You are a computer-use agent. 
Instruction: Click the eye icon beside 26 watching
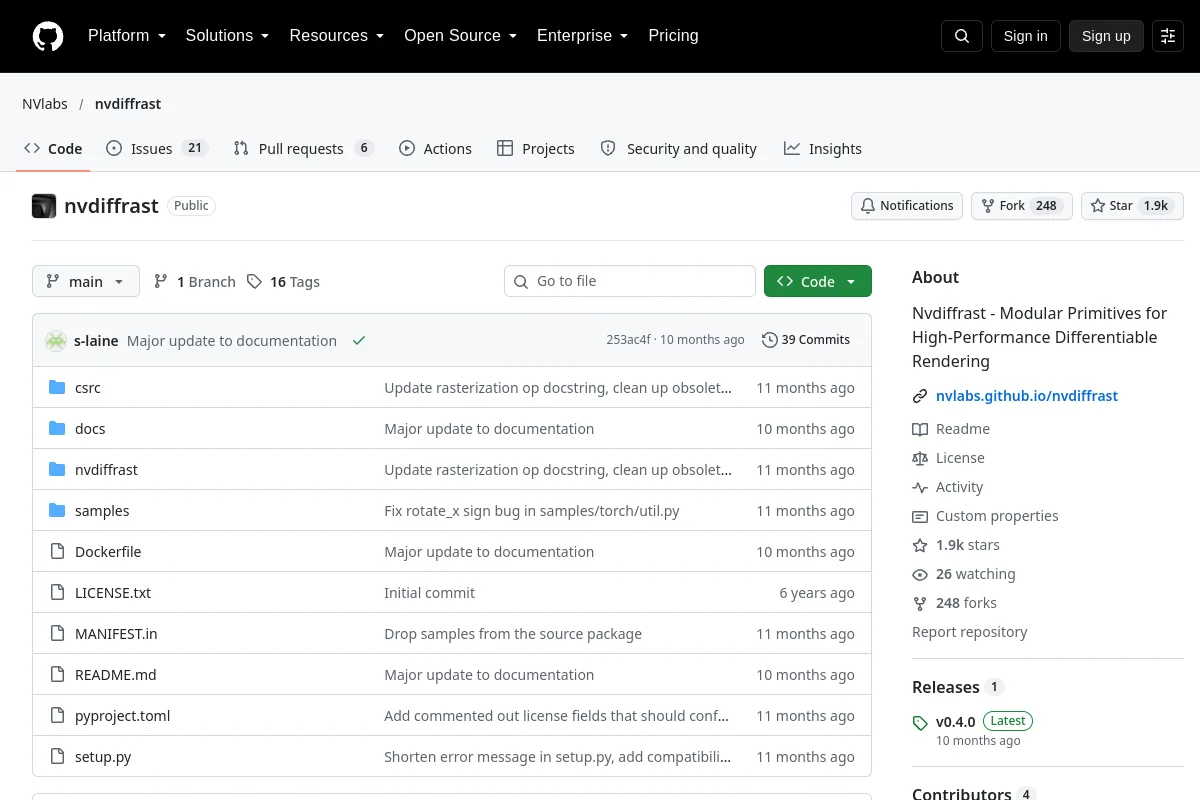(x=920, y=574)
